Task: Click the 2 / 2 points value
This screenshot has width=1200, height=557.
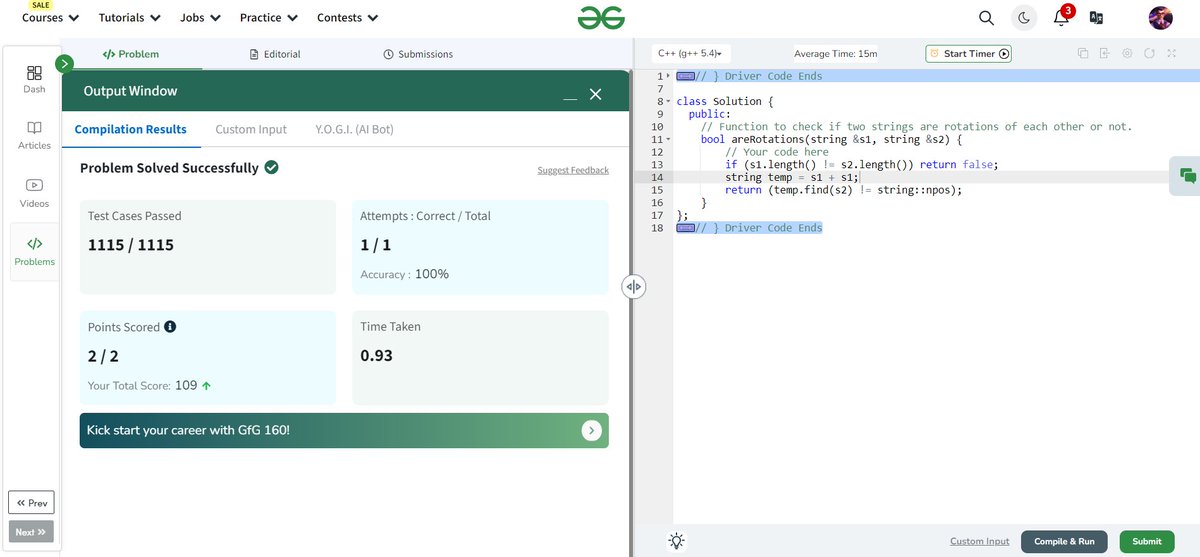Action: (x=105, y=355)
